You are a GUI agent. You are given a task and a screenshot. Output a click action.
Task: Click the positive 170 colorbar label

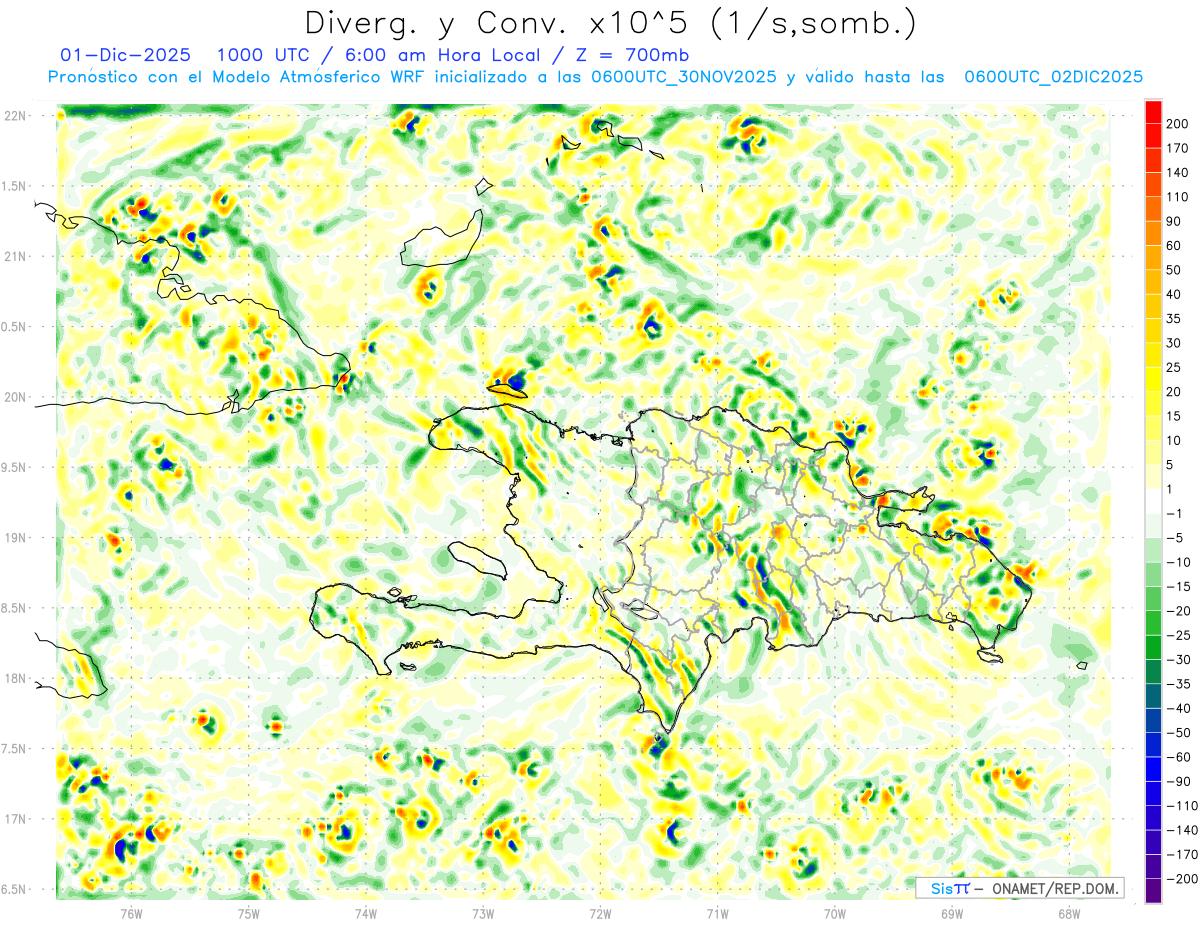[x=1179, y=148]
